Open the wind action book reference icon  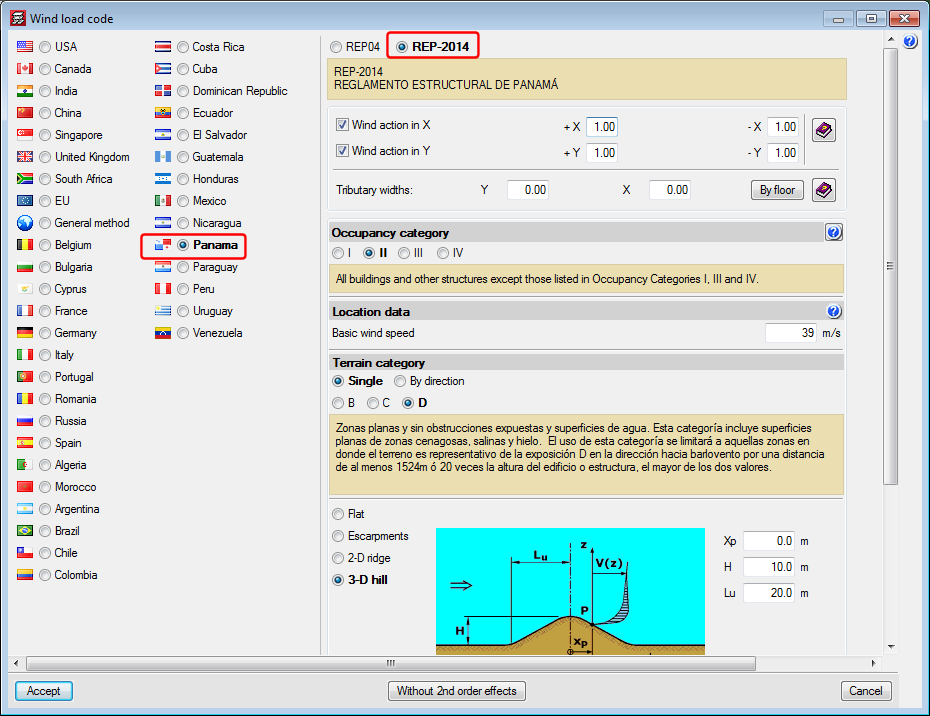(823, 131)
